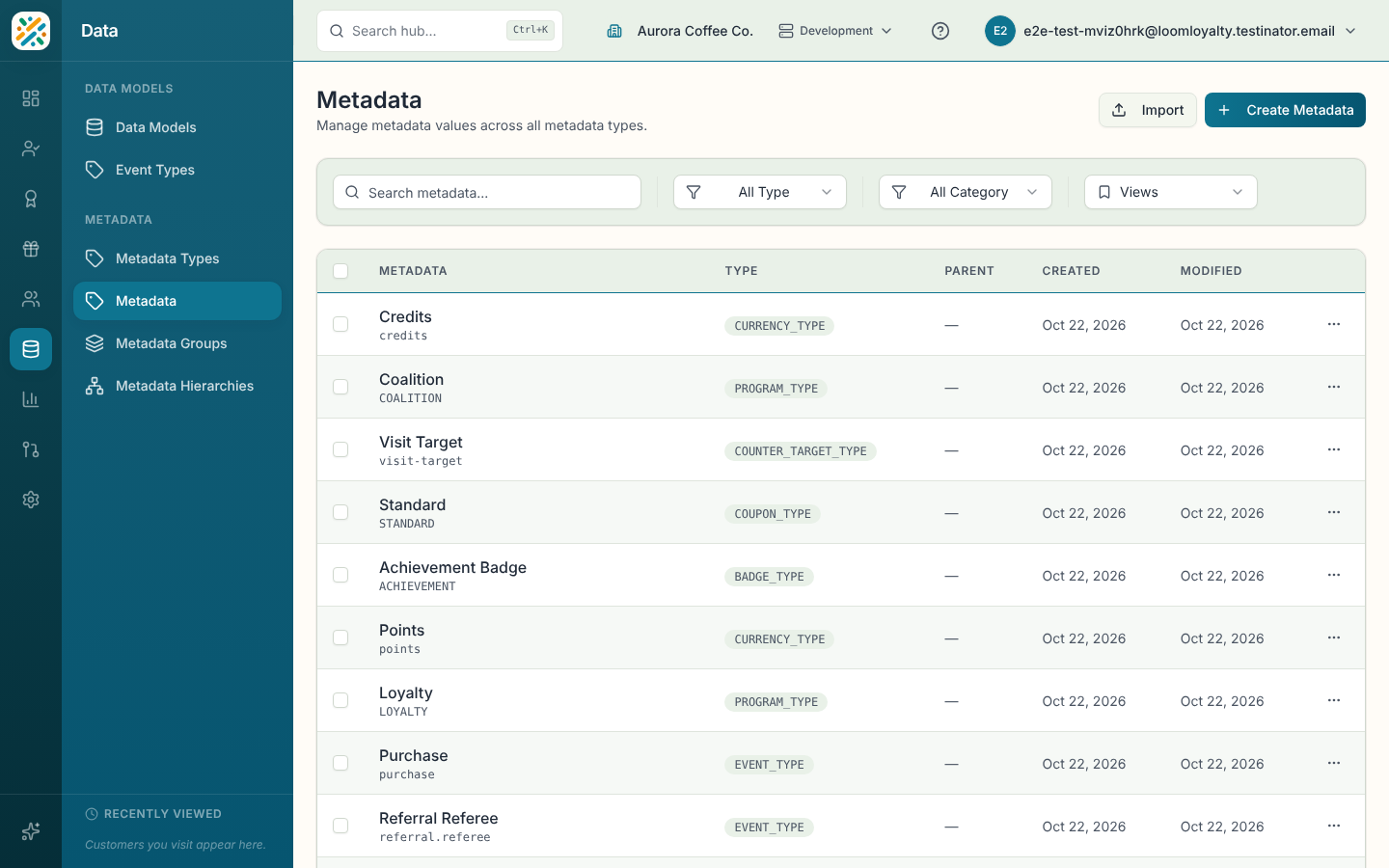This screenshot has height=868, width=1389.
Task: Check the Standard row checkbox
Action: (340, 512)
